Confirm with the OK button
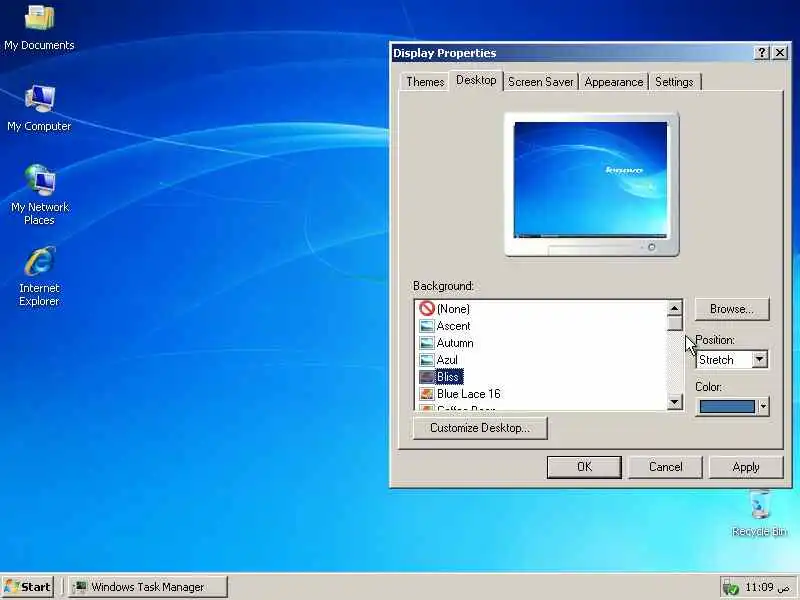Viewport: 800px width, 600px height. click(584, 467)
